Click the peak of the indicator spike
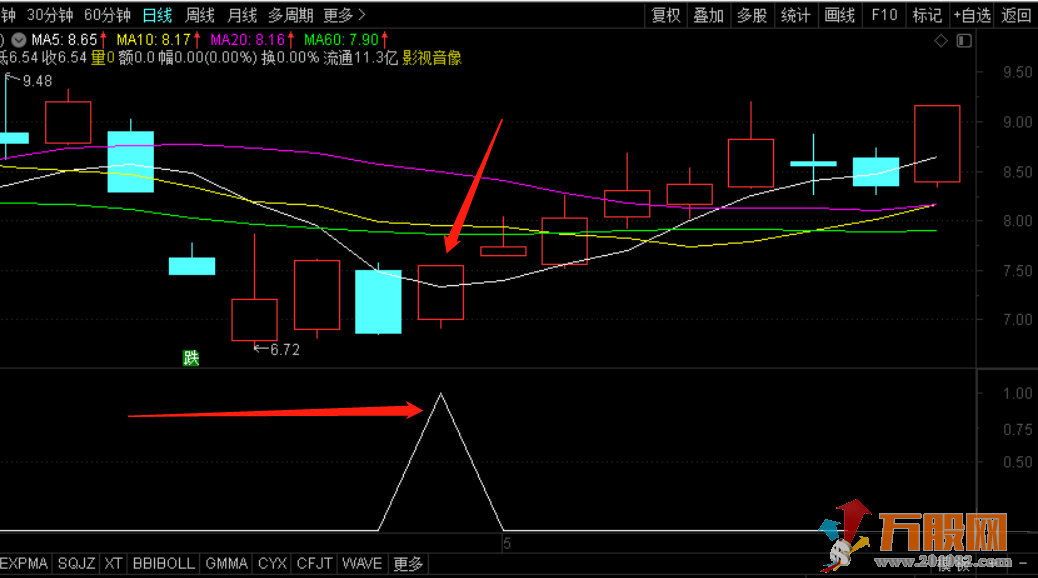This screenshot has height=578, width=1038. (441, 395)
